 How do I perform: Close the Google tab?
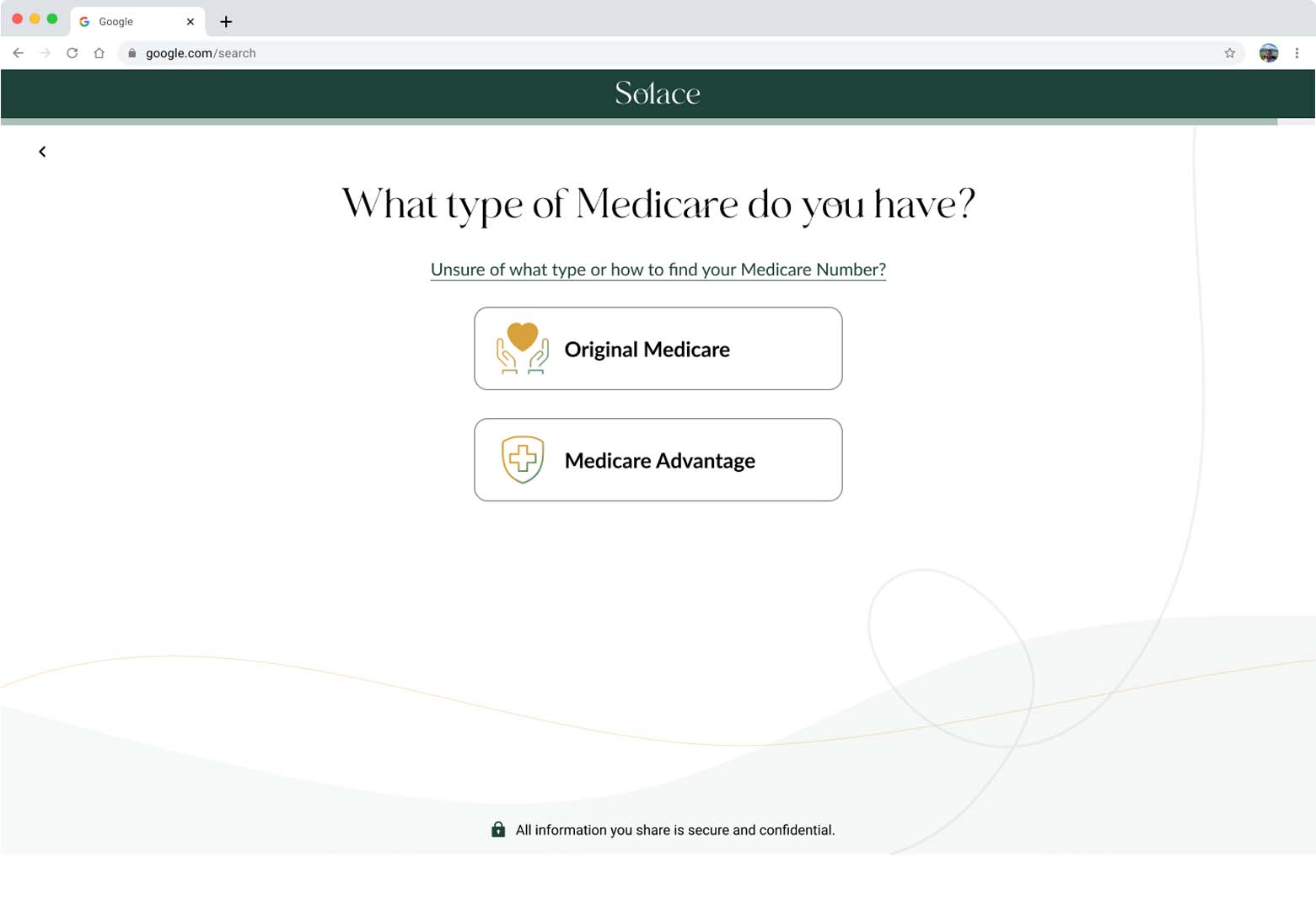tap(190, 22)
